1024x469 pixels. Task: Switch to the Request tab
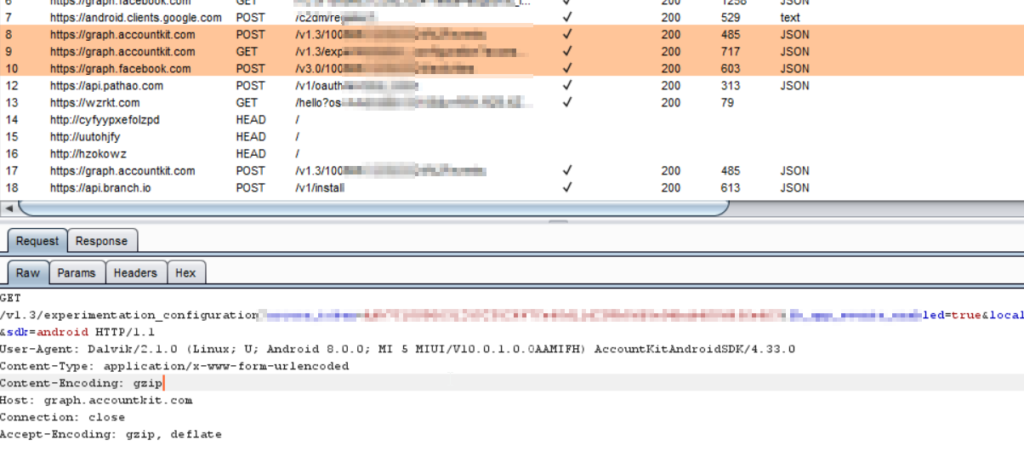tap(37, 241)
